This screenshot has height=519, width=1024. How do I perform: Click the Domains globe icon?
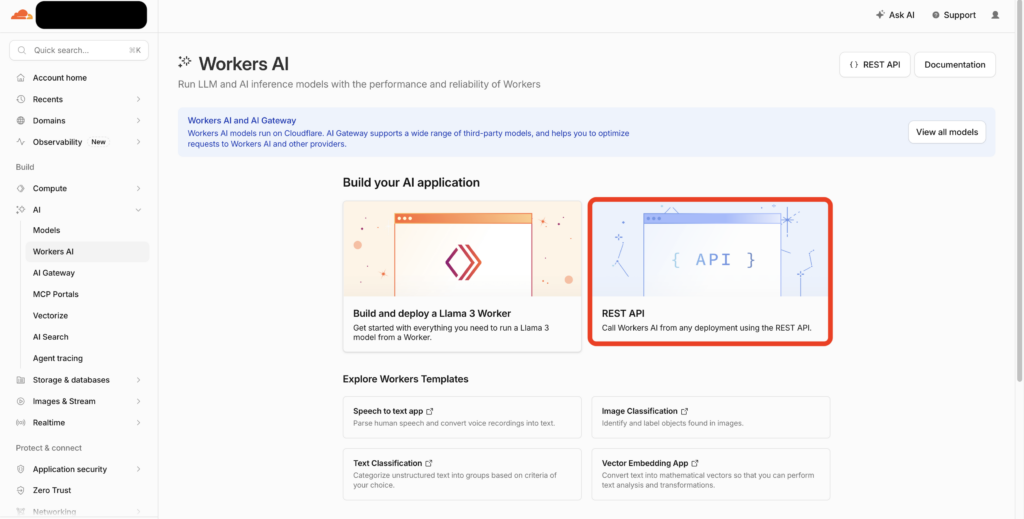tap(21, 121)
